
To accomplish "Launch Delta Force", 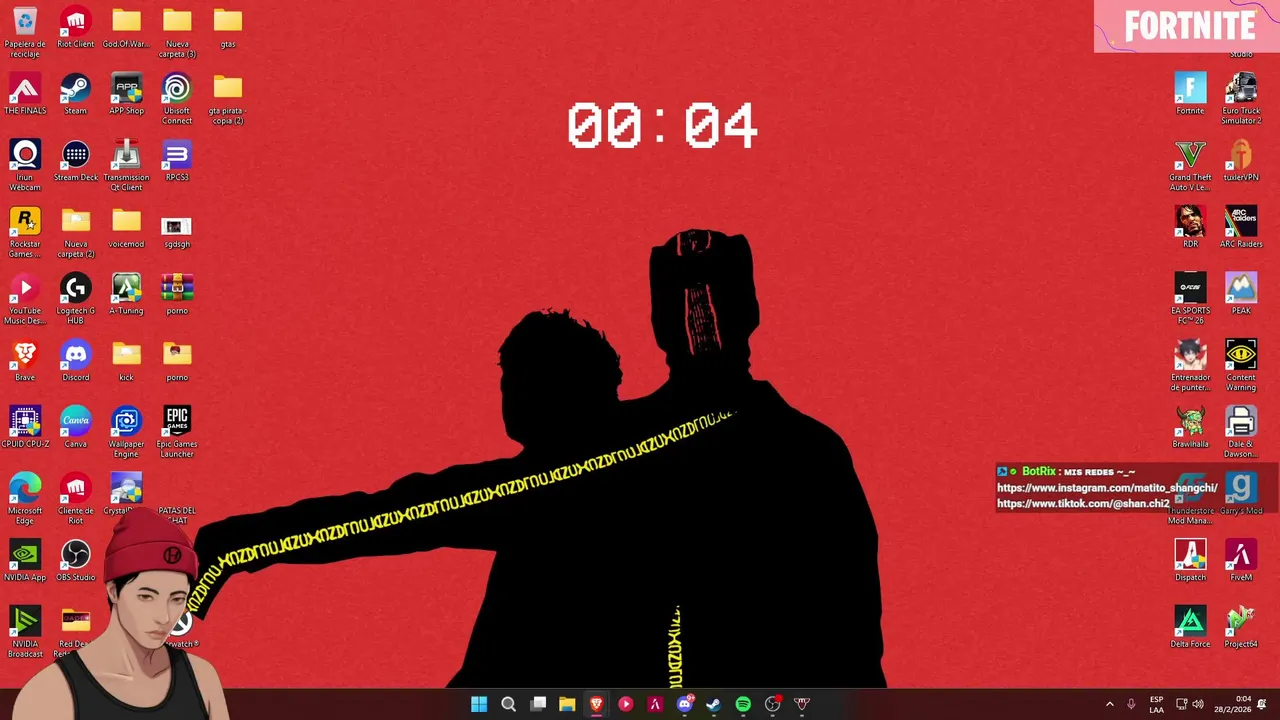I will pos(1190,628).
